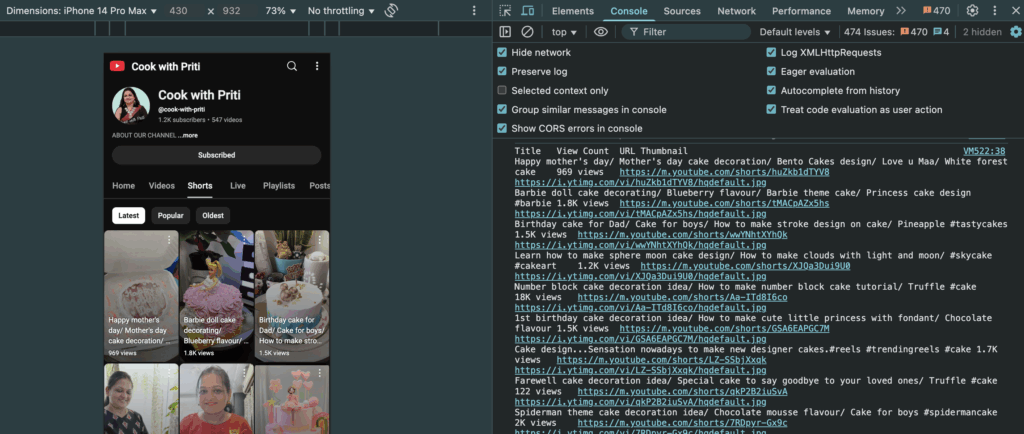The image size is (1024, 434).
Task: Open DevTools customize menu dots
Action: pos(995,10)
